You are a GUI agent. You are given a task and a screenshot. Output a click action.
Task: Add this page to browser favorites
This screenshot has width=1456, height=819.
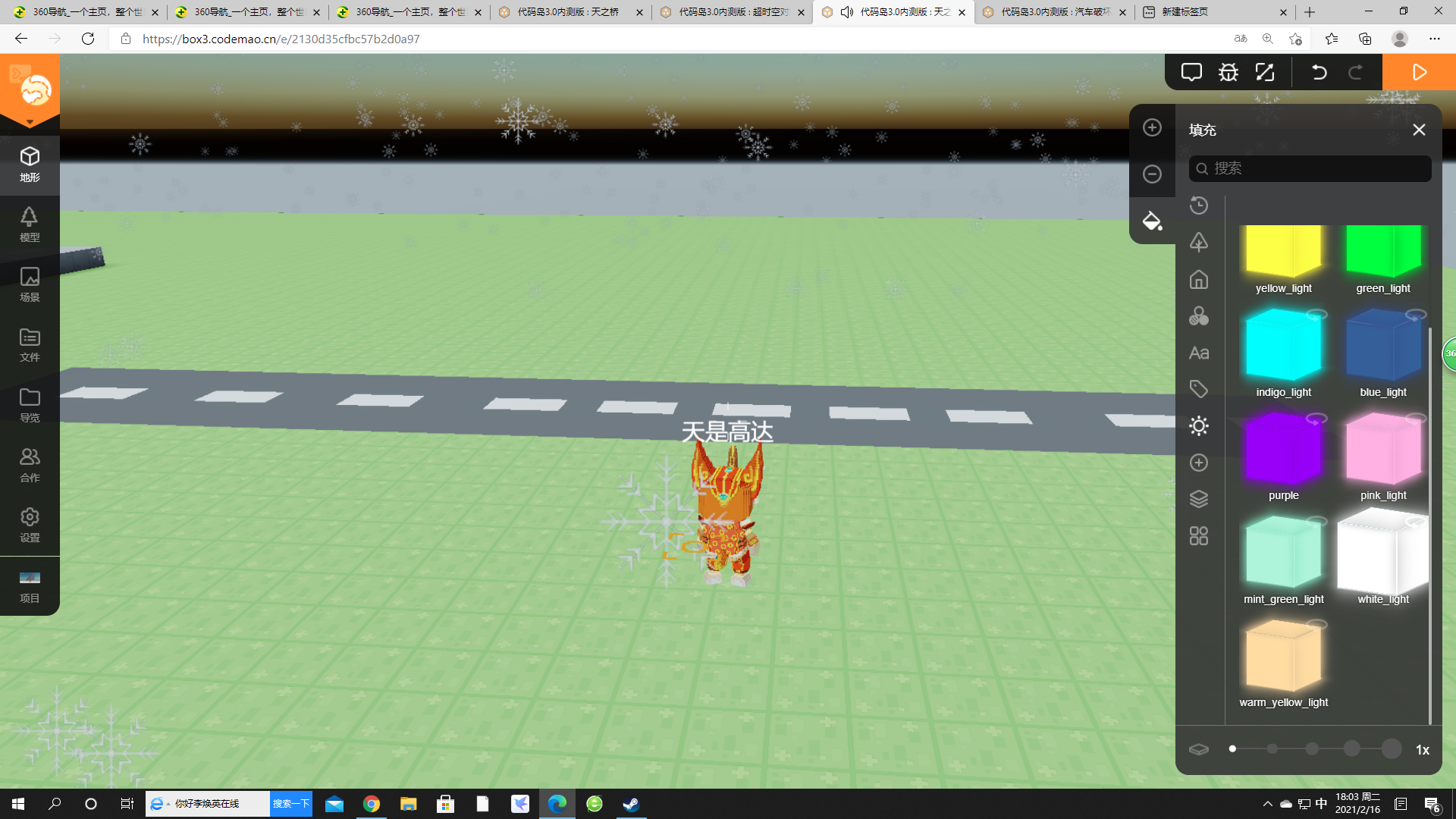coord(1295,39)
